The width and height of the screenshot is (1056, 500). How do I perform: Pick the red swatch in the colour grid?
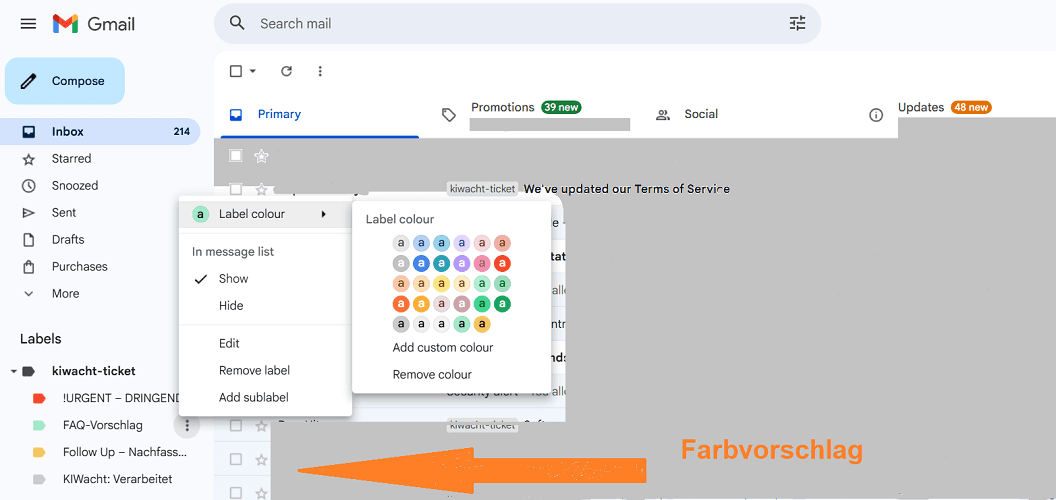(x=502, y=264)
